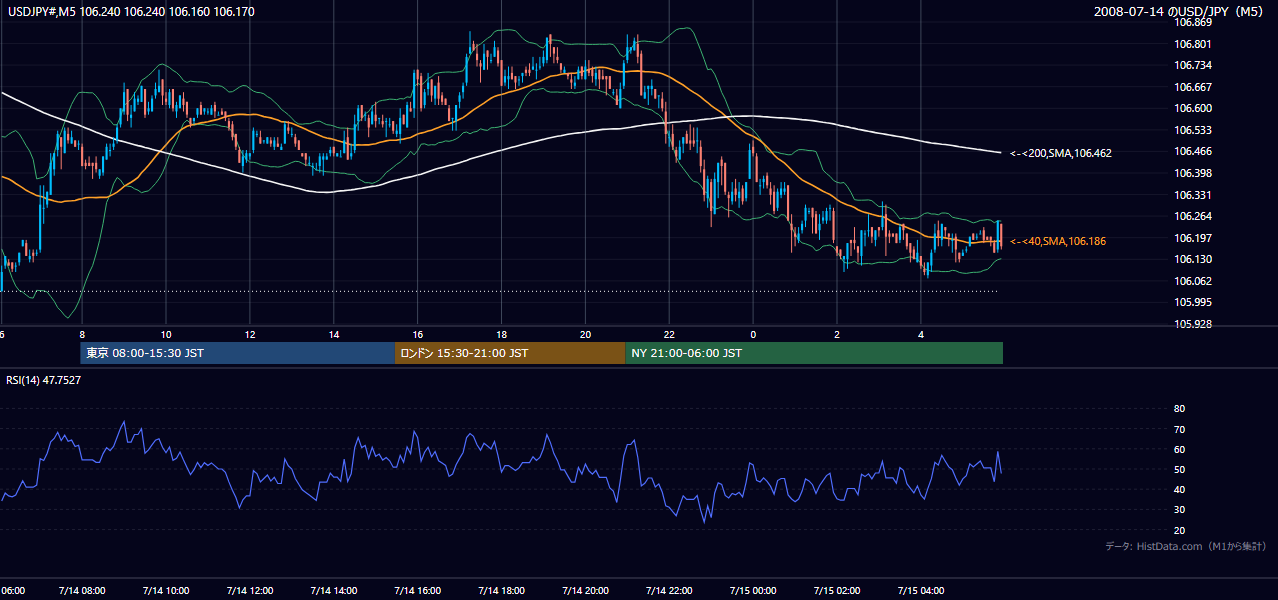Click RSI axis level 60
1278x600 pixels.
(1179, 449)
